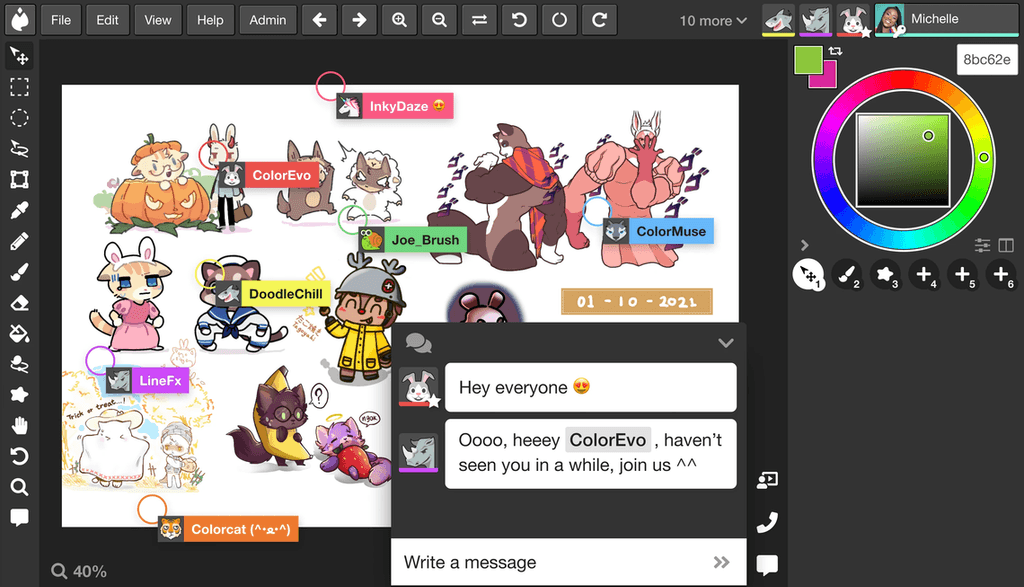1024x587 pixels.
Task: Click the Undo arrow in the top toolbar
Action: (519, 19)
